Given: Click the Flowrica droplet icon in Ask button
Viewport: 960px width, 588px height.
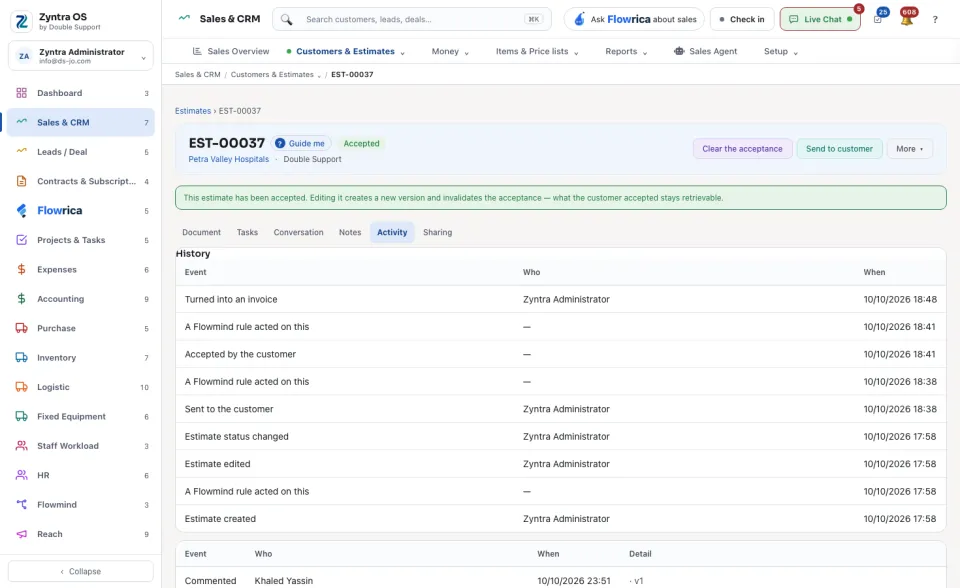Looking at the screenshot, I should pyautogui.click(x=579, y=20).
